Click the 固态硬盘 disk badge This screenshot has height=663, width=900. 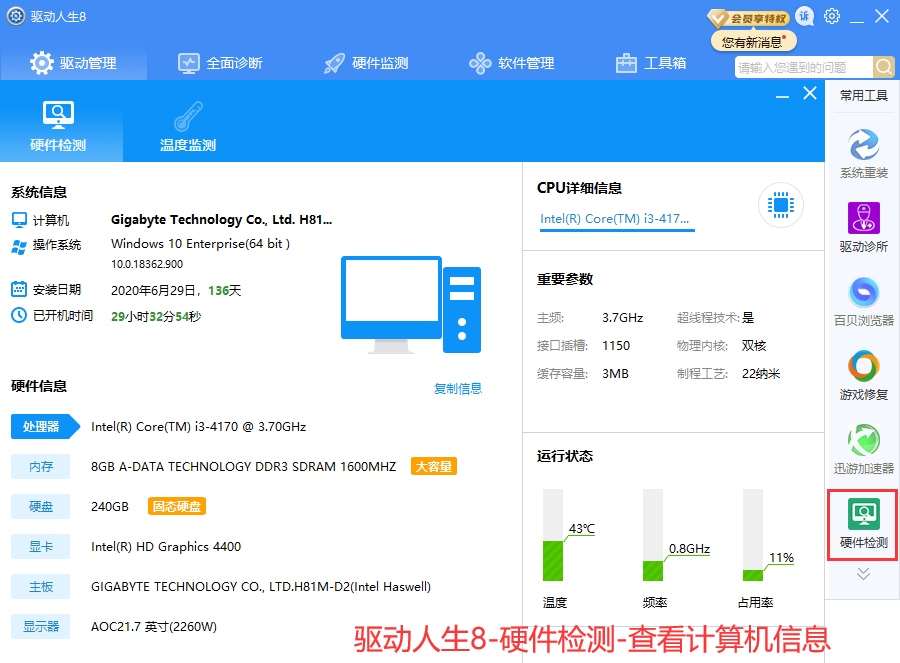tap(177, 506)
